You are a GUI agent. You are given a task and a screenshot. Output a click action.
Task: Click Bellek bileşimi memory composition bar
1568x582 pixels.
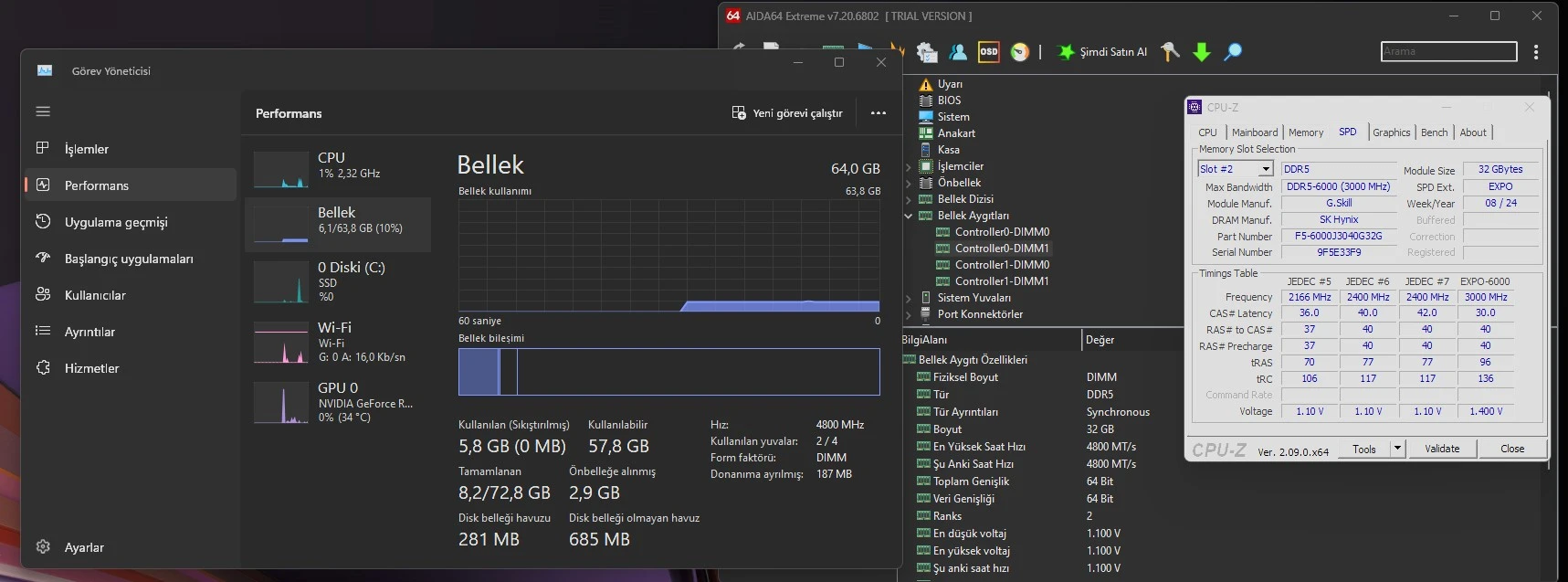point(669,372)
